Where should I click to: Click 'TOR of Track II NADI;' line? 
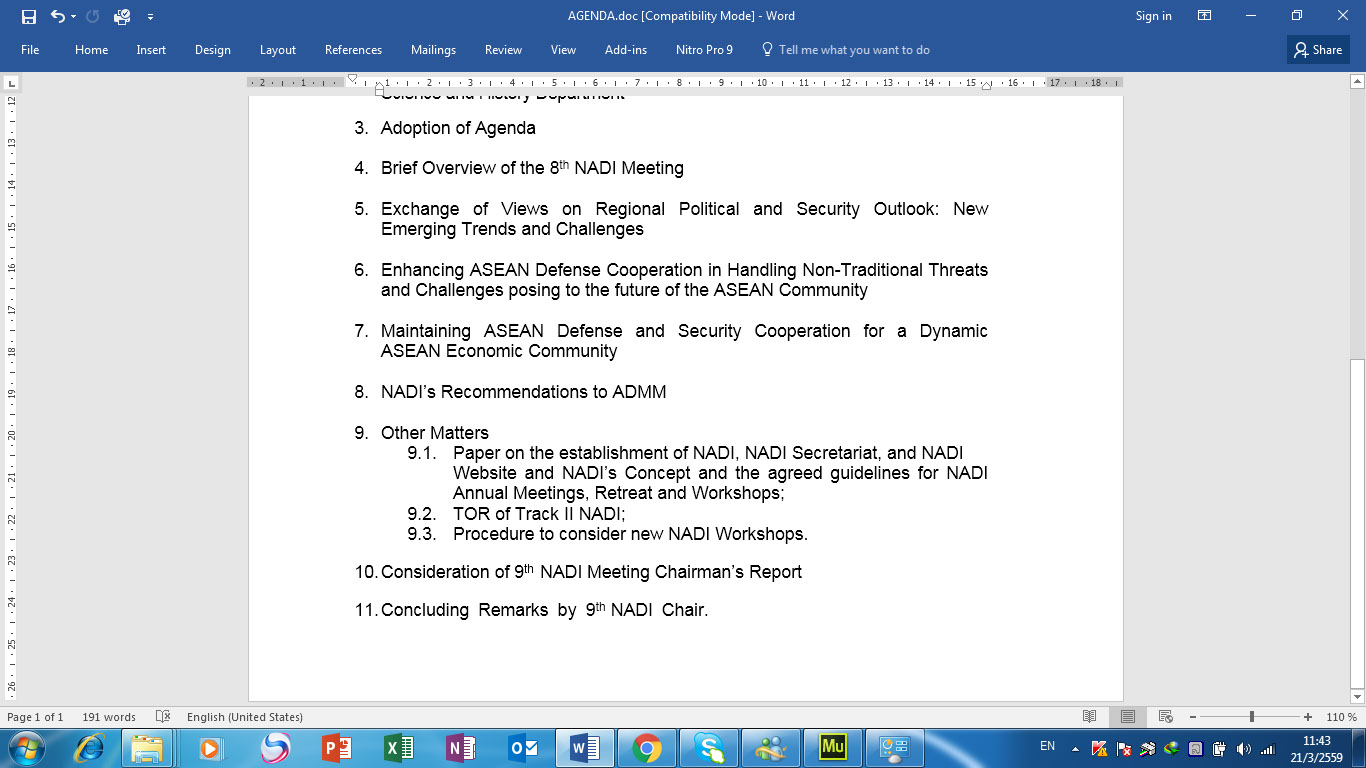tap(539, 514)
